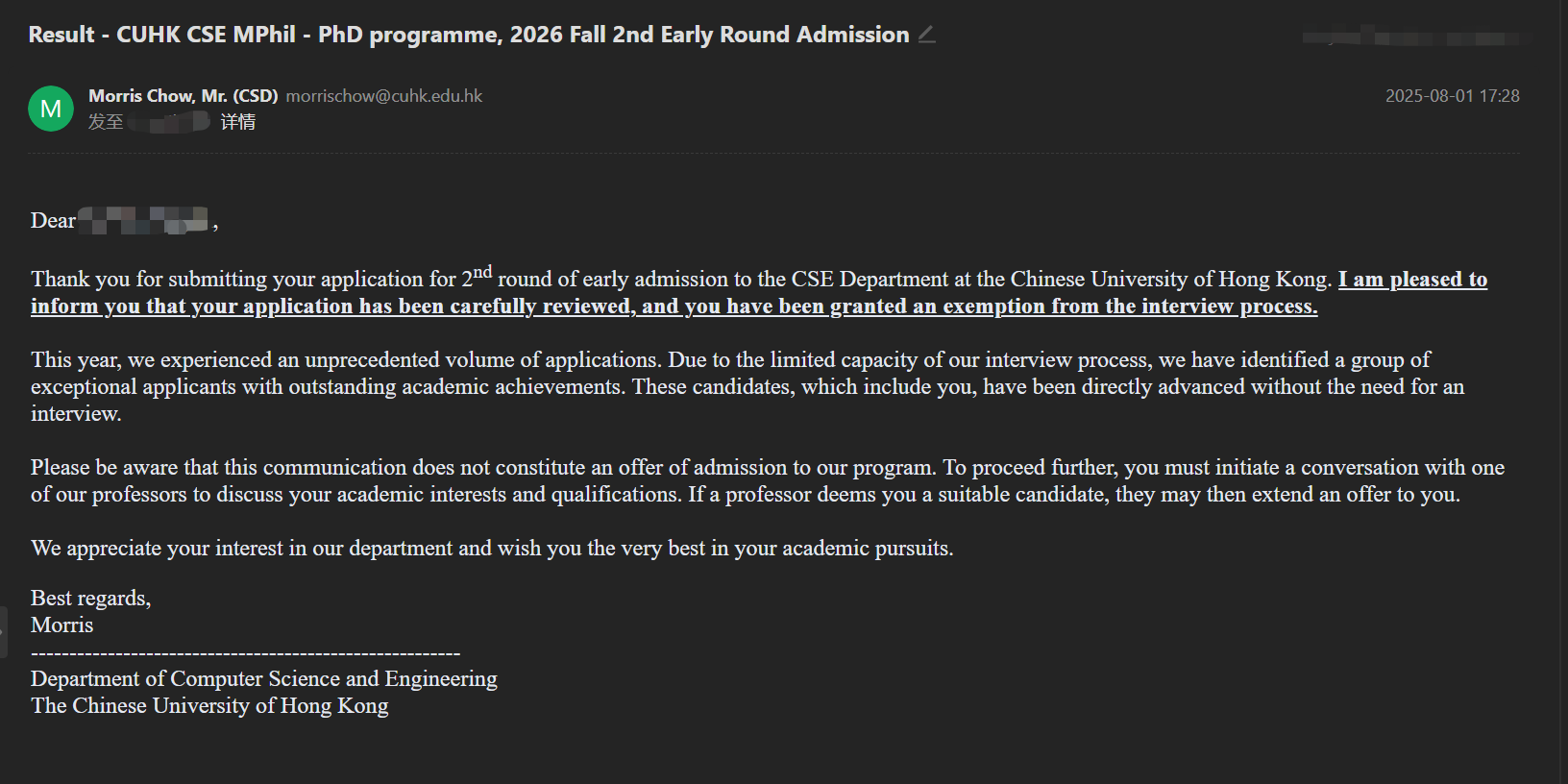Click "The Chinese University of Hong Kong" line
The width and height of the screenshot is (1568, 784).
(209, 705)
